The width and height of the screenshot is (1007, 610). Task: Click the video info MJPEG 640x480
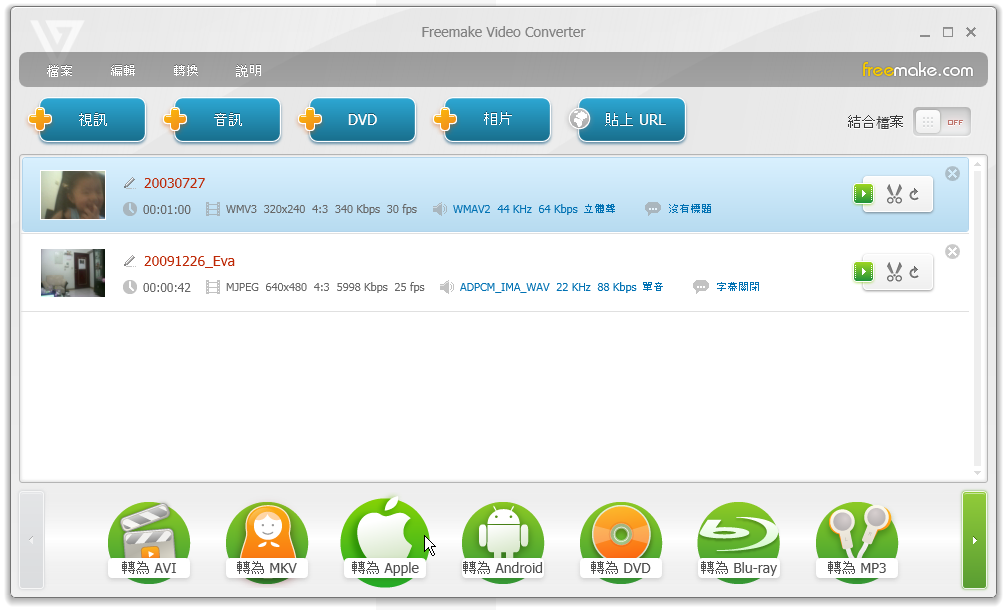coord(325,287)
